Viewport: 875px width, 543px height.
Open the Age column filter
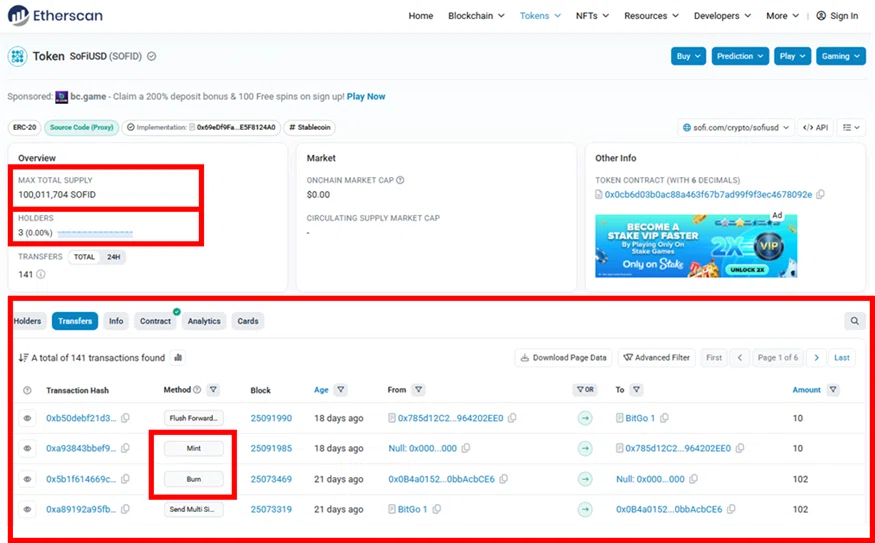[x=340, y=390]
